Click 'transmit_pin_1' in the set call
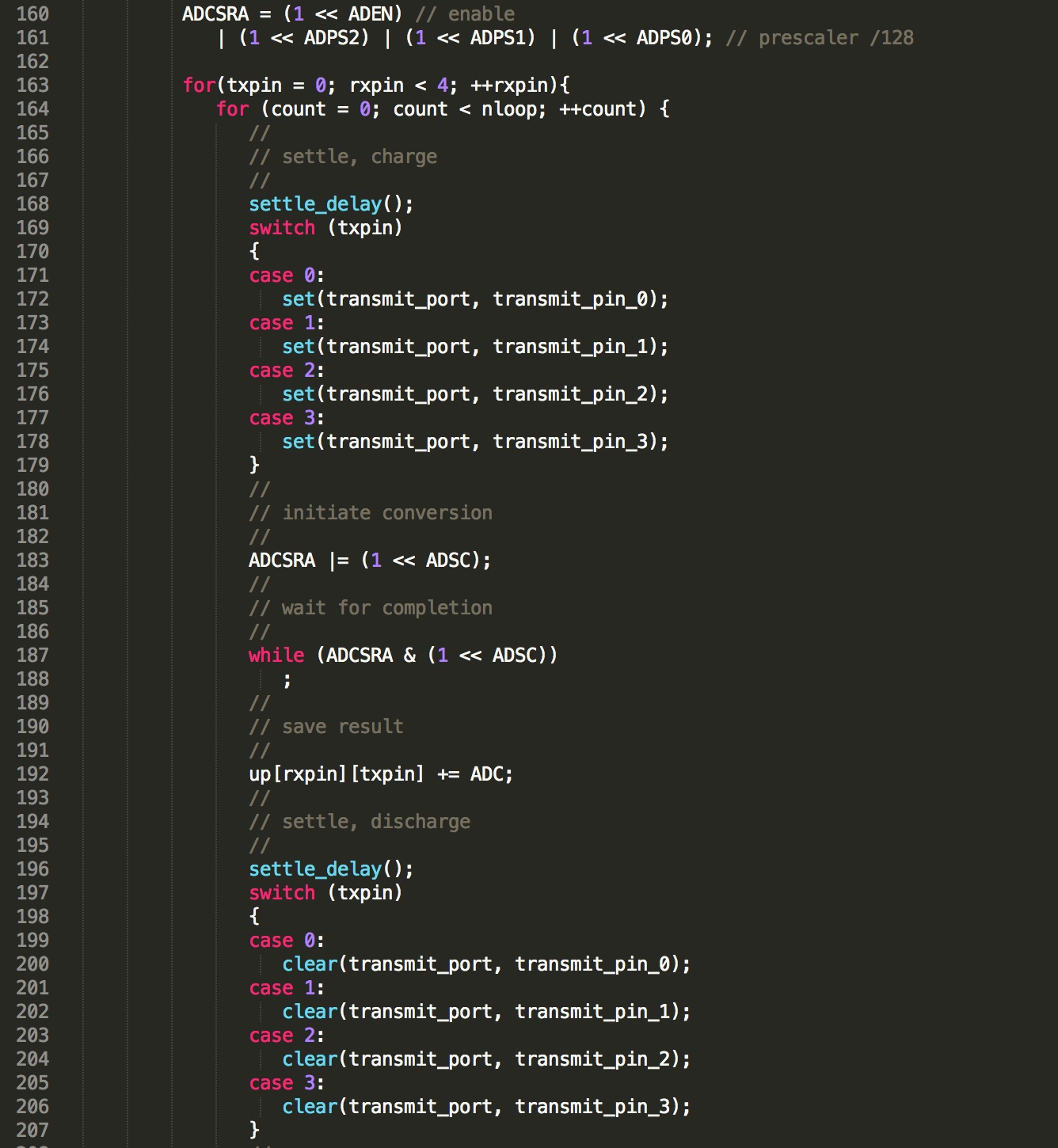1058x1148 pixels. [570, 347]
